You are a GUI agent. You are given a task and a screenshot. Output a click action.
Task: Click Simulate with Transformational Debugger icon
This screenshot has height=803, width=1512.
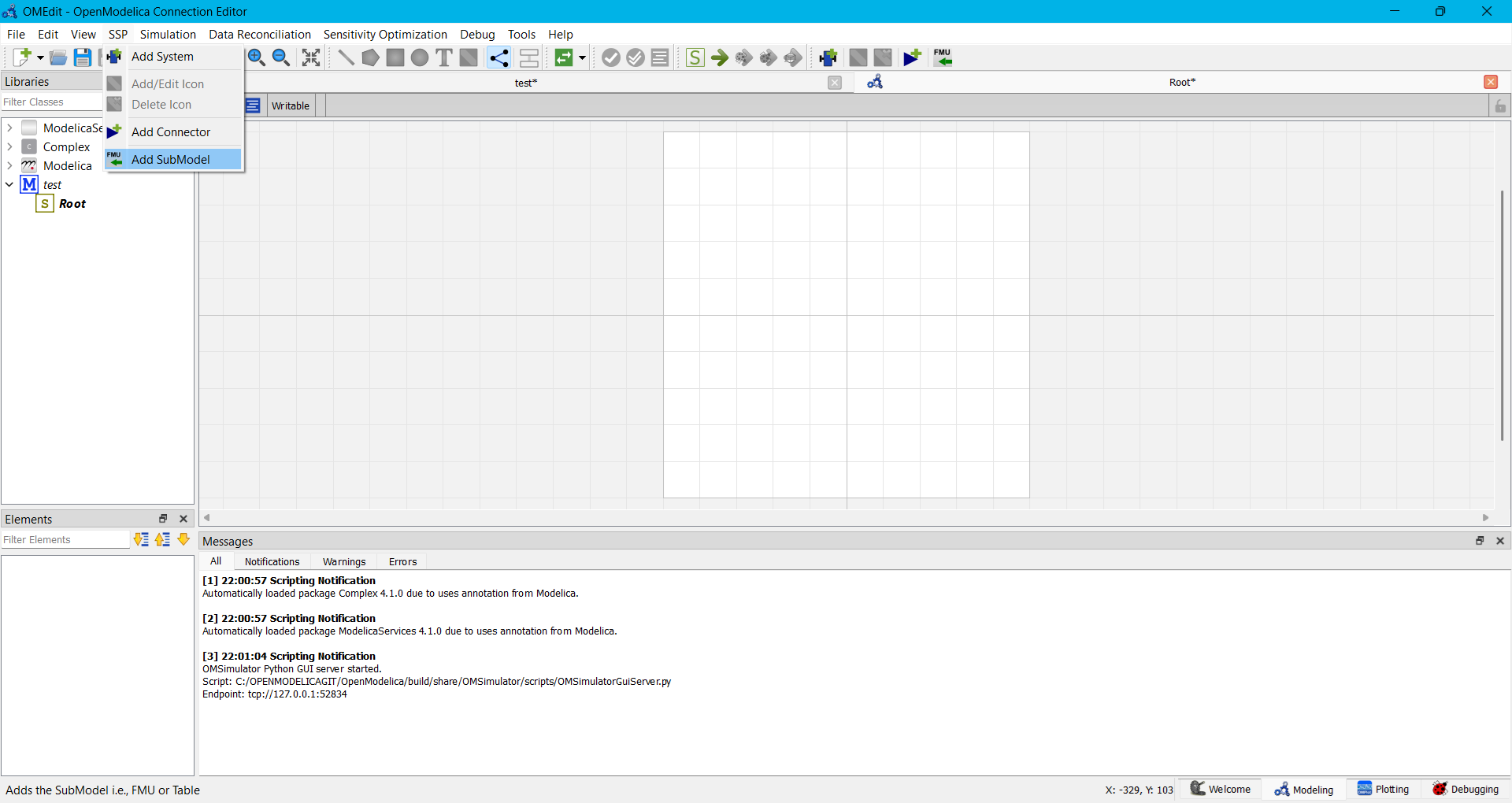click(x=744, y=57)
